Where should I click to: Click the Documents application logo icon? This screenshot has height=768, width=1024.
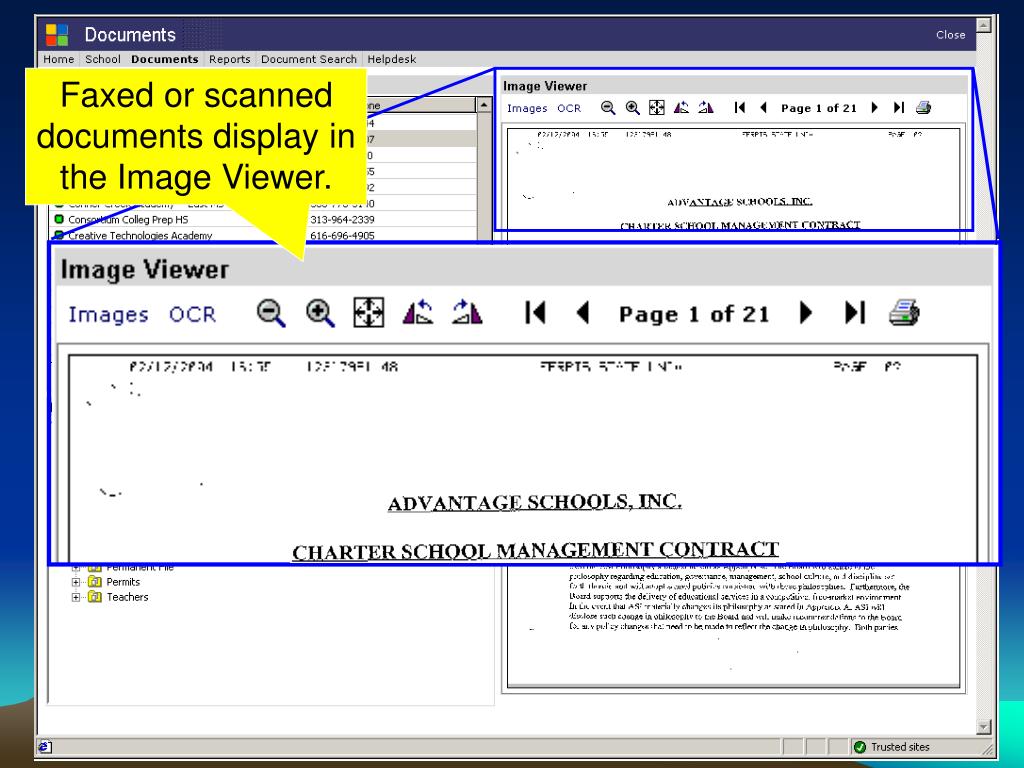[57, 35]
